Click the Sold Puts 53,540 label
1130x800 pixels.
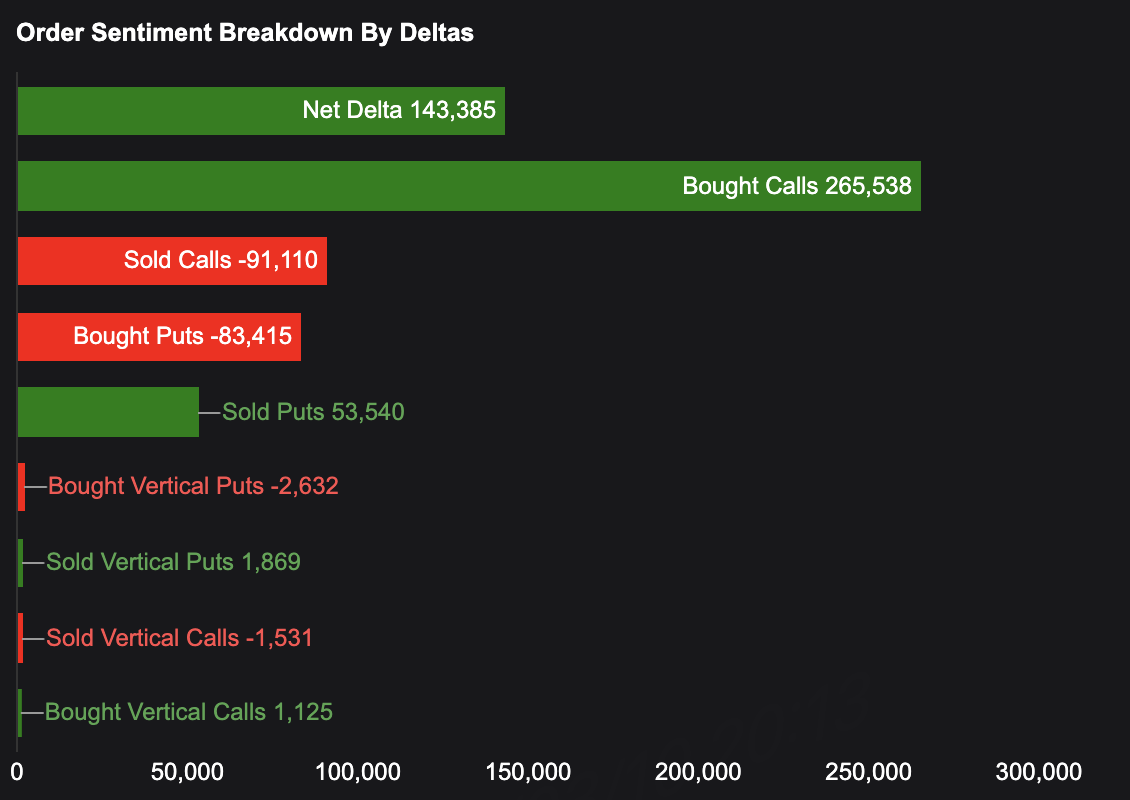pos(313,412)
